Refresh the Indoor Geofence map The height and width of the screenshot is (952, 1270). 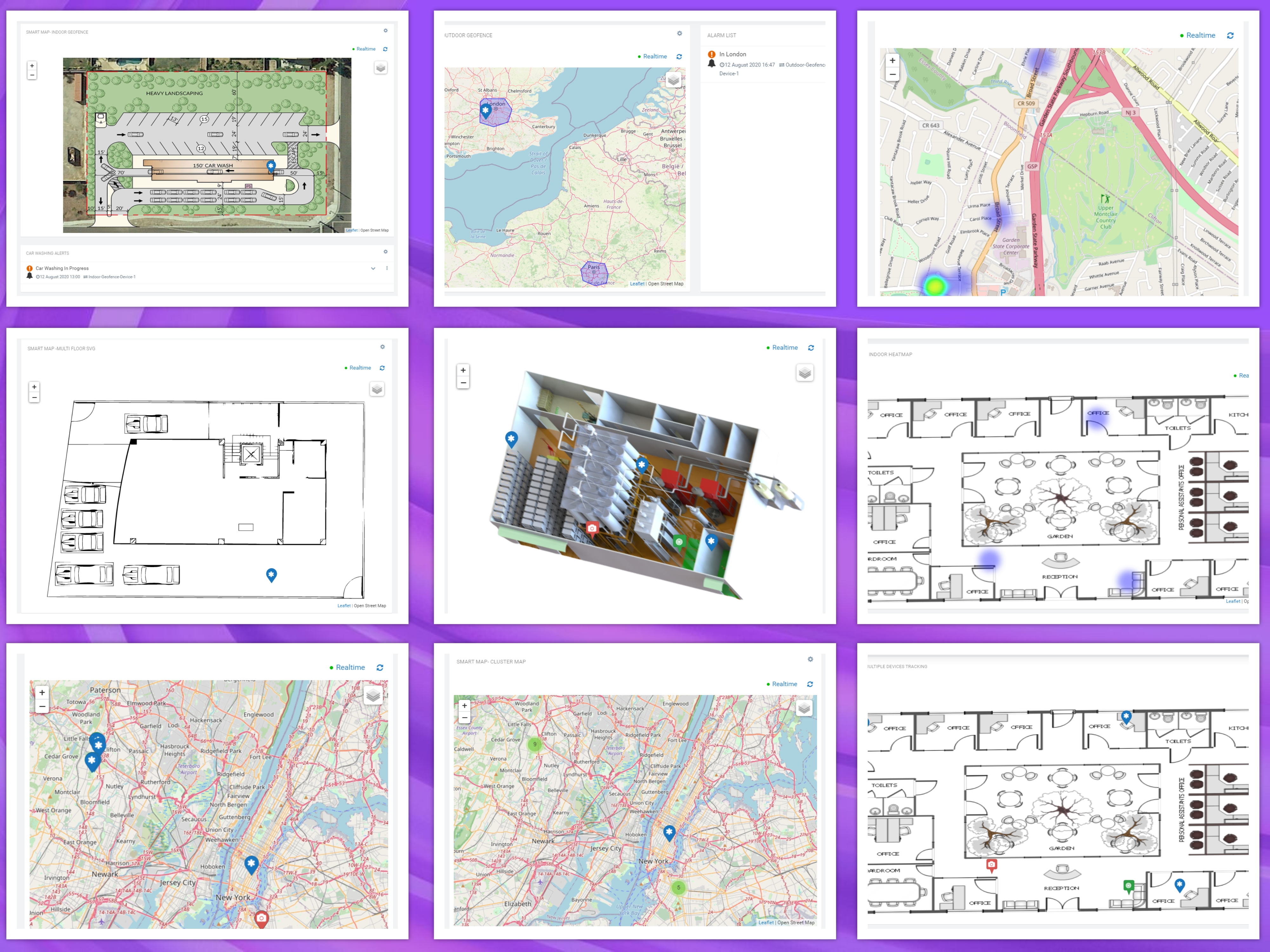coord(385,50)
